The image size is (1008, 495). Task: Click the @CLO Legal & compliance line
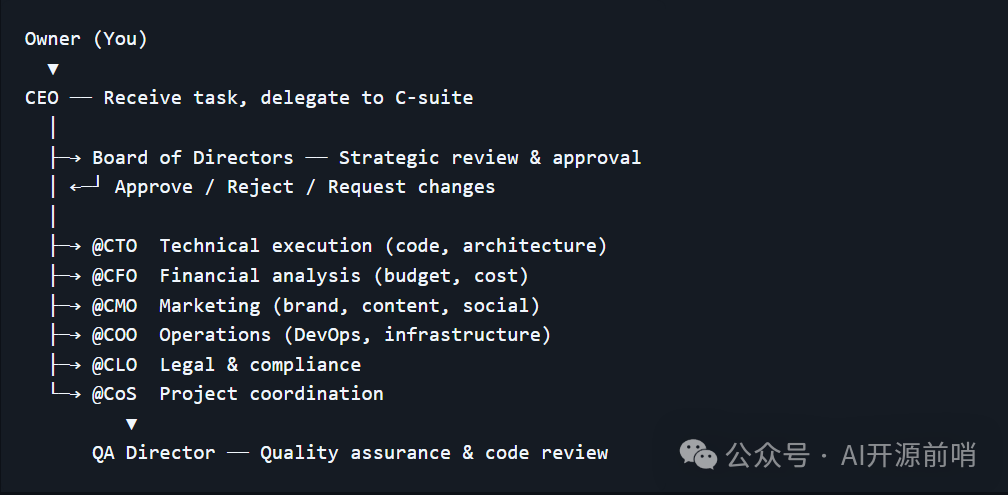[x=226, y=365]
